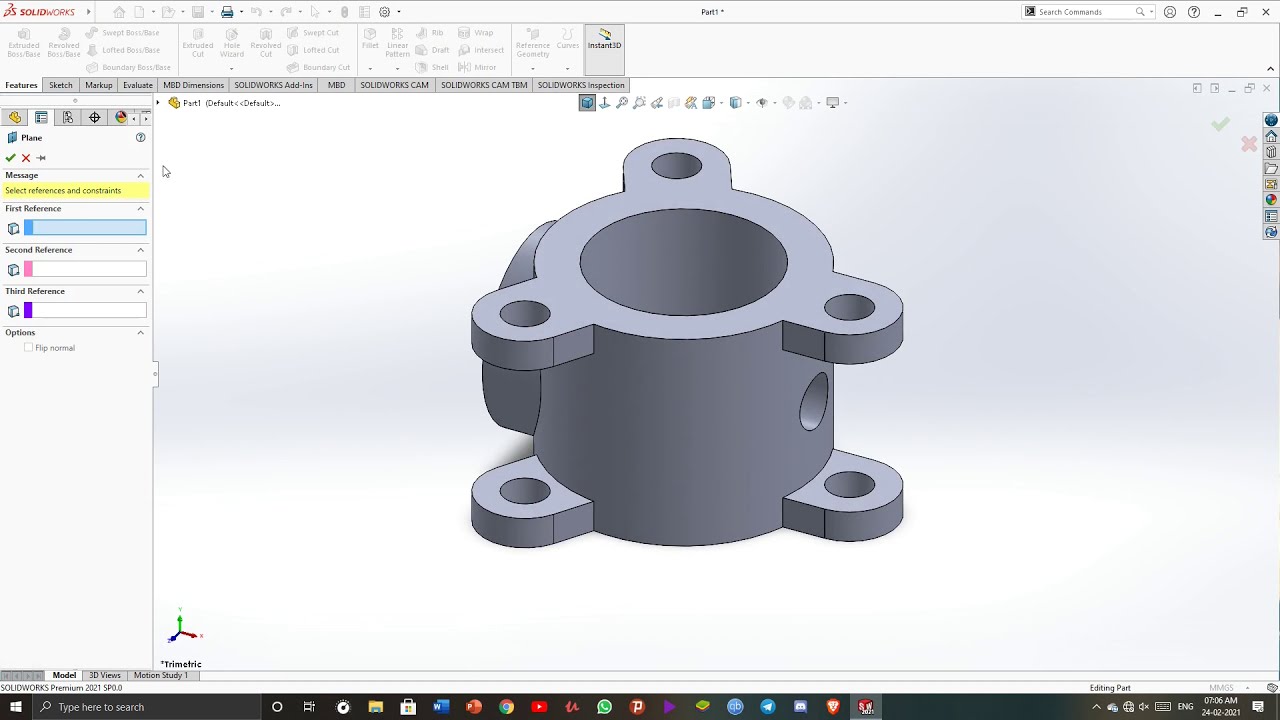Open the Display Style cube icon

point(736,103)
